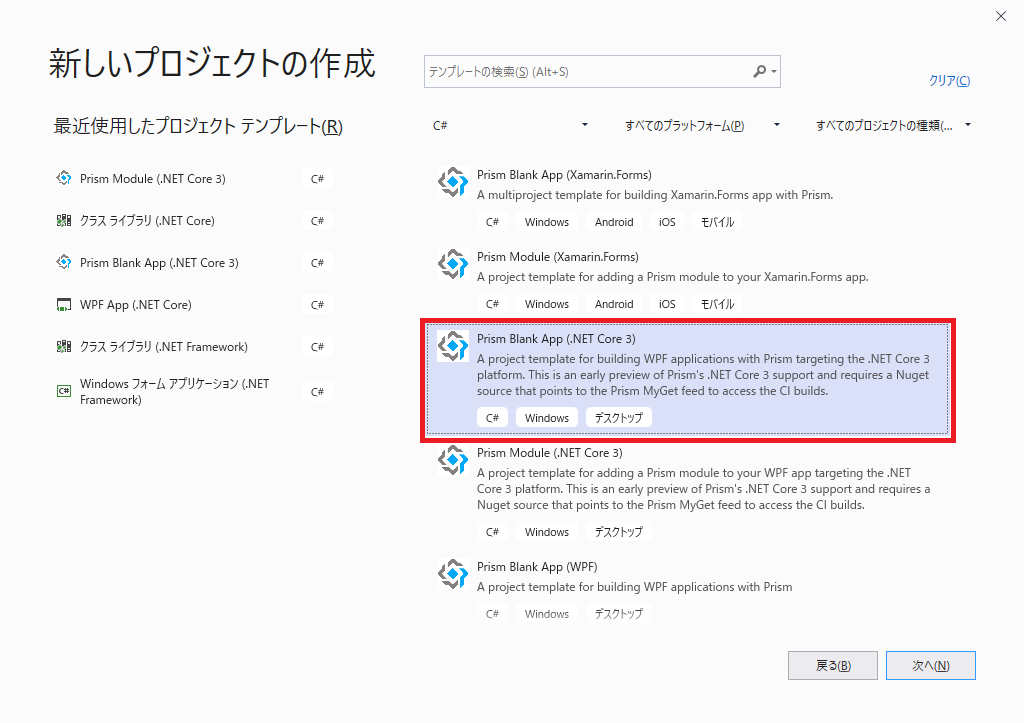Select recent template name Windows フォーム アプリケーション (.NET Framework)
Viewport: 1024px width, 723px height.
pos(174,392)
